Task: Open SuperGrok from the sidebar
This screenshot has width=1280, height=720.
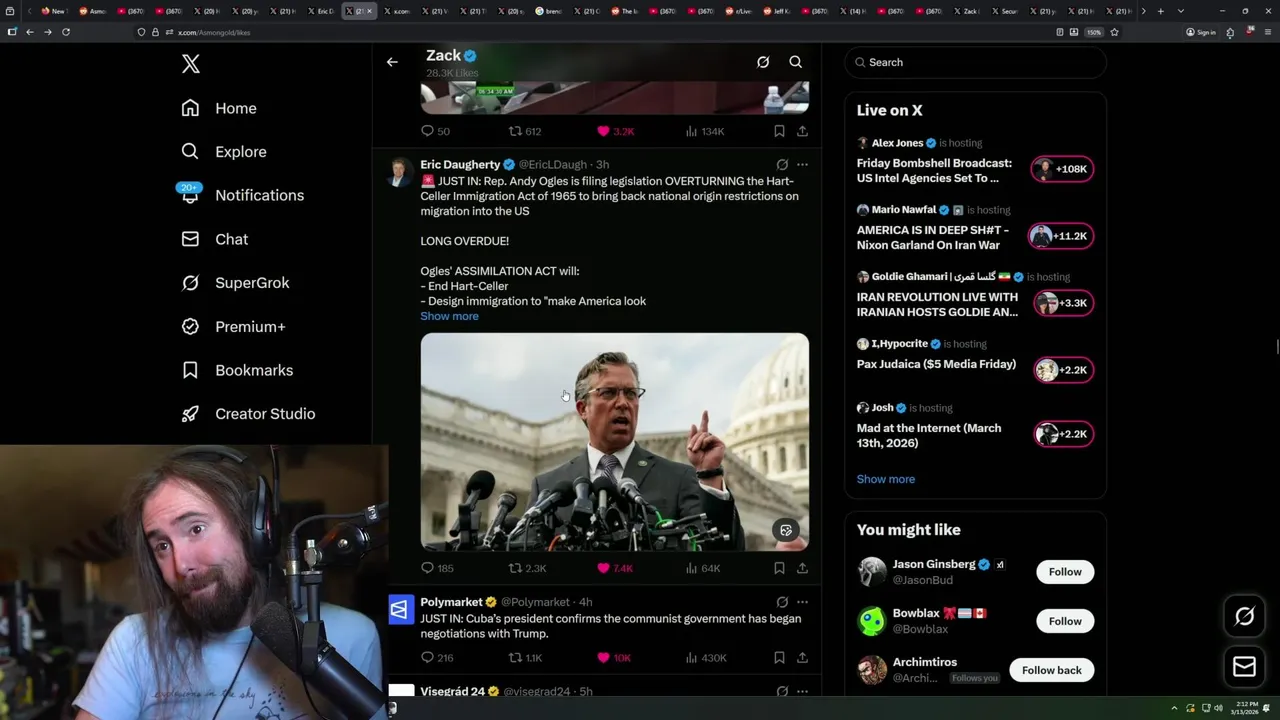Action: tap(235, 283)
